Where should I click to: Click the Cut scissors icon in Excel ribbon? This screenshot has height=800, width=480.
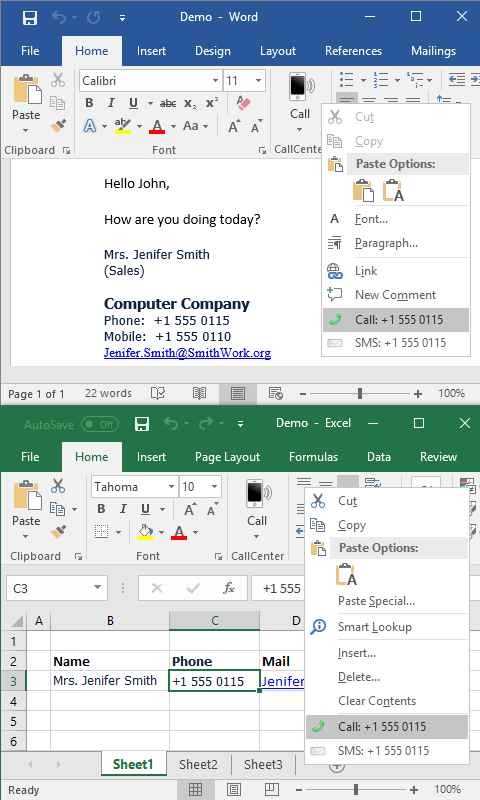tap(58, 486)
